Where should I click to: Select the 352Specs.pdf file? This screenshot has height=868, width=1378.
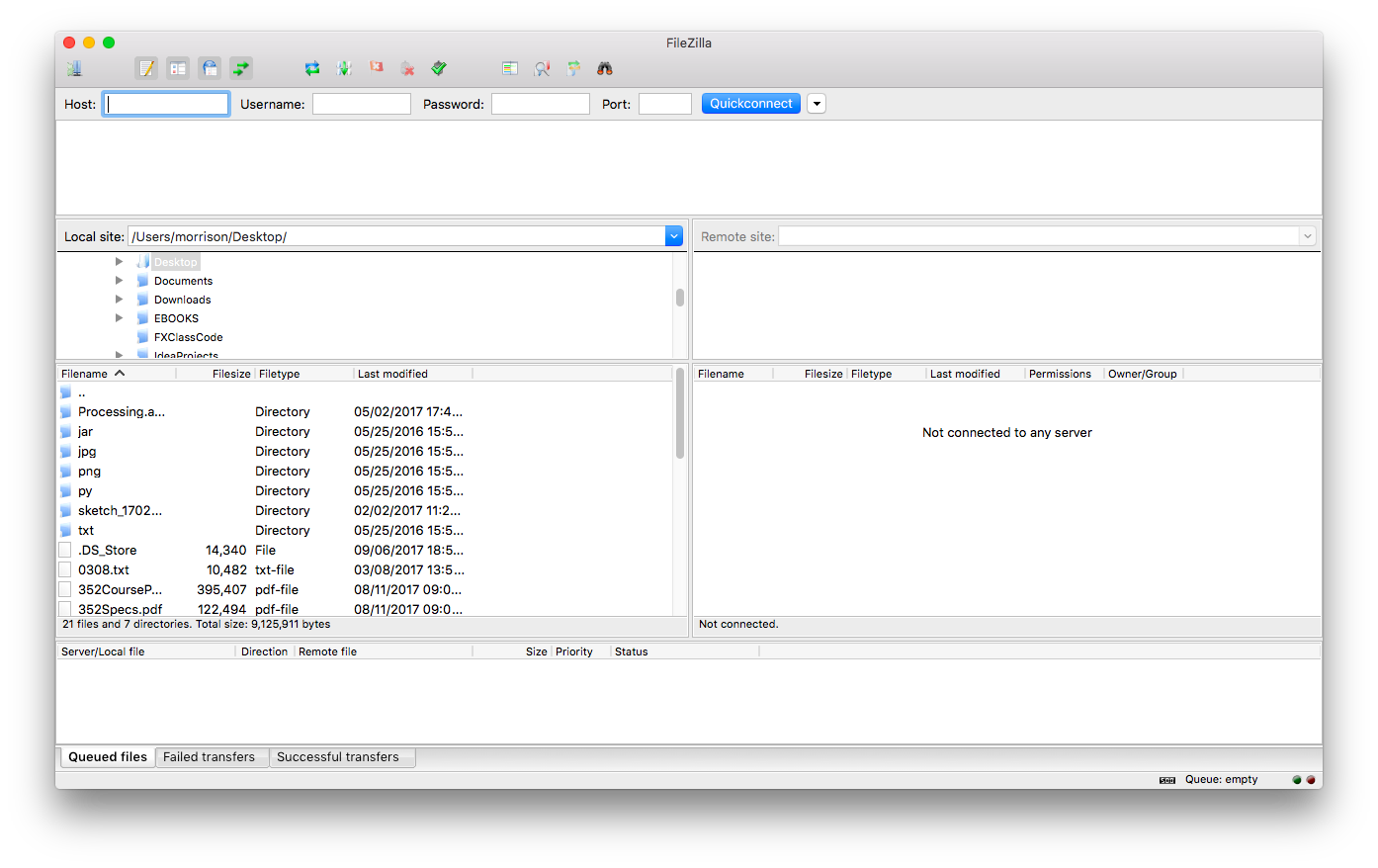366,609
